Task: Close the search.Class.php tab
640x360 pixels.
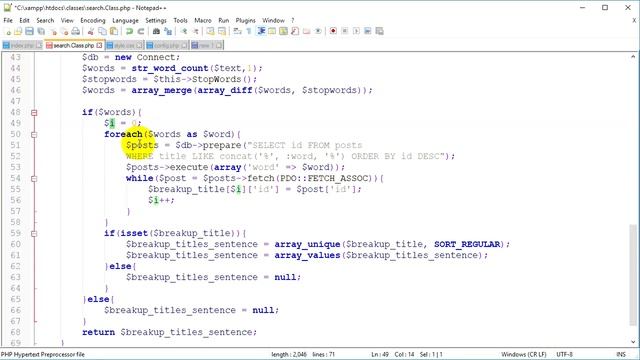Action: 99,45
